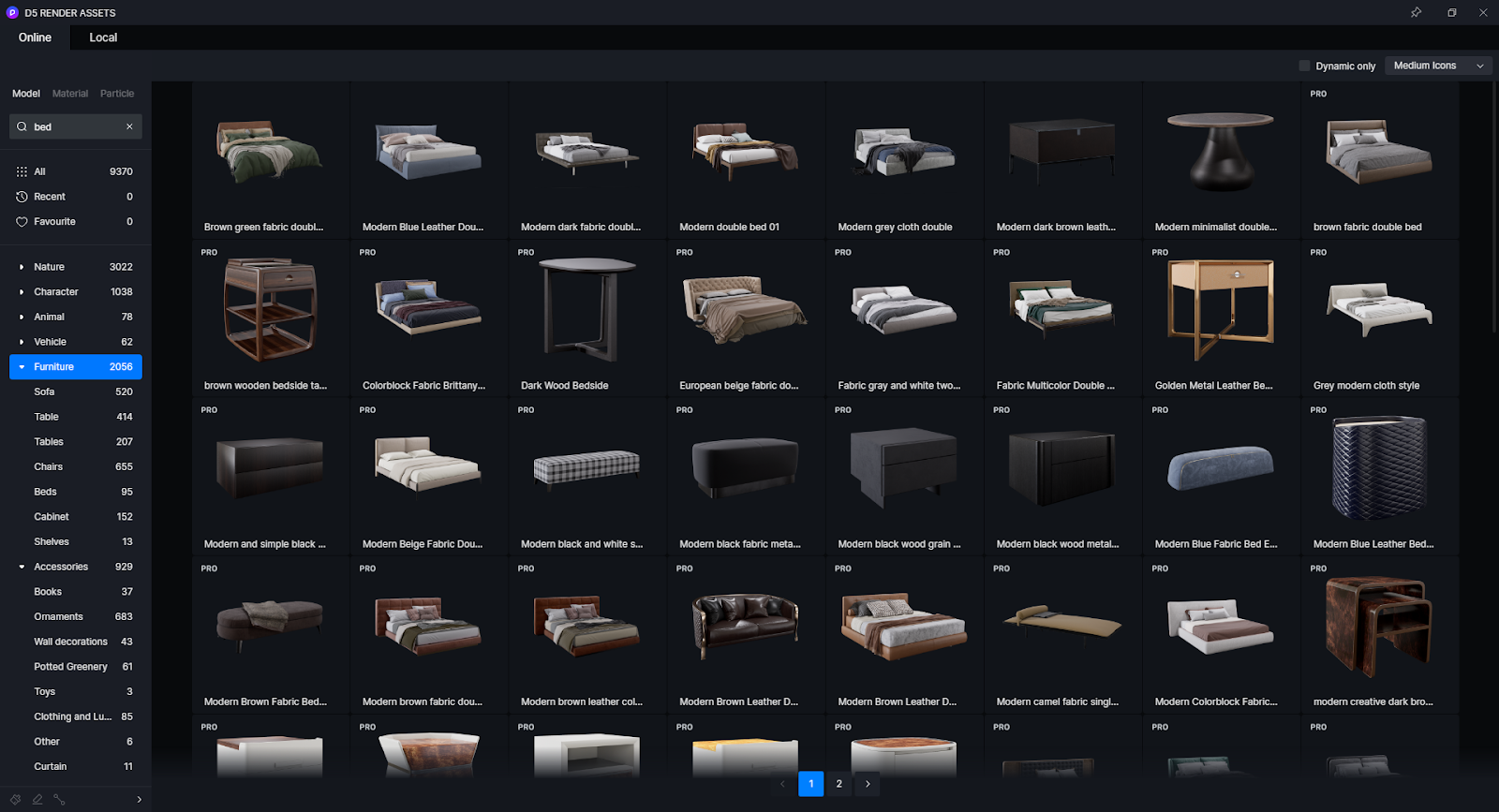The image size is (1499, 812).
Task: Open the Model tab
Action: point(26,94)
